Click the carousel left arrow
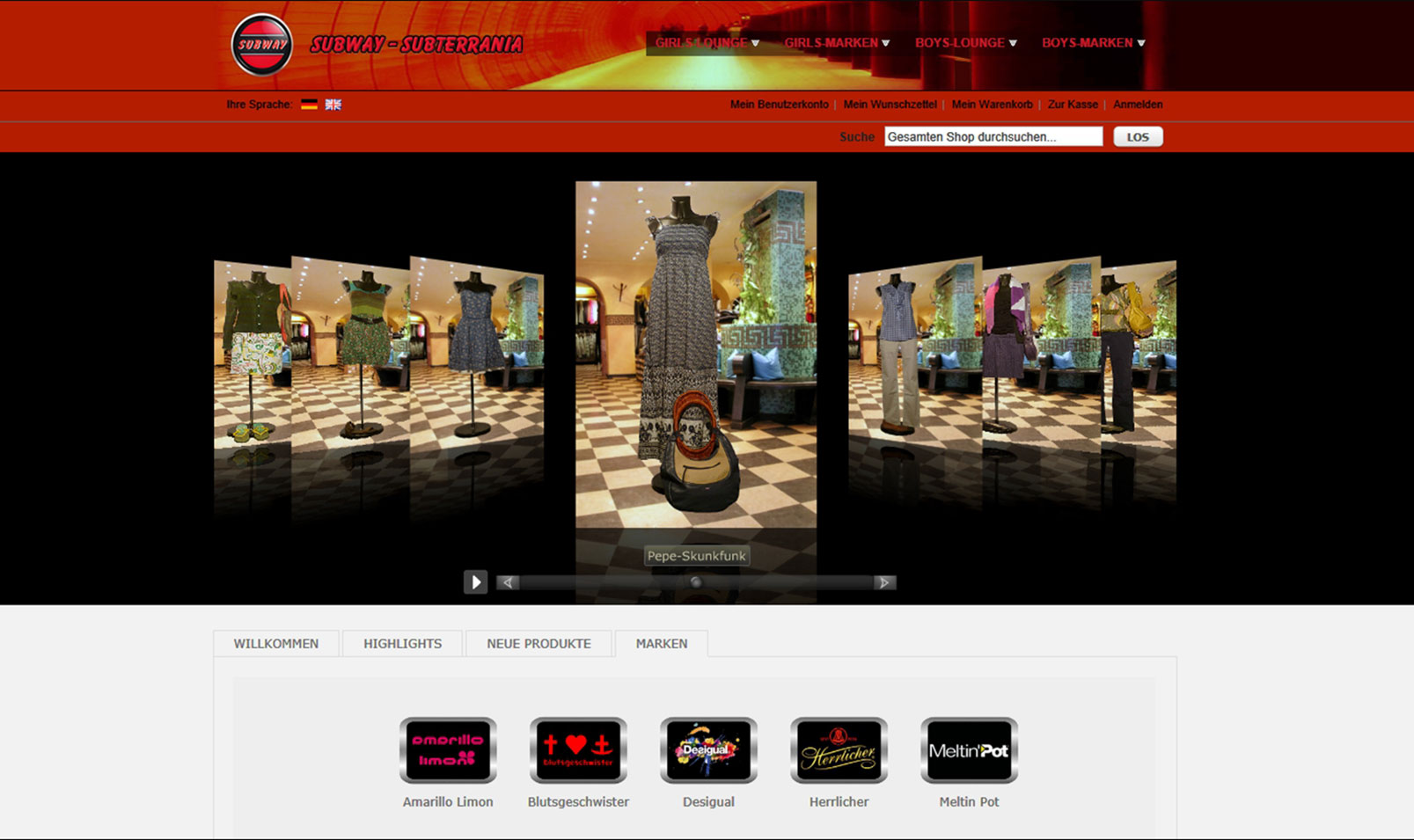 pyautogui.click(x=508, y=582)
